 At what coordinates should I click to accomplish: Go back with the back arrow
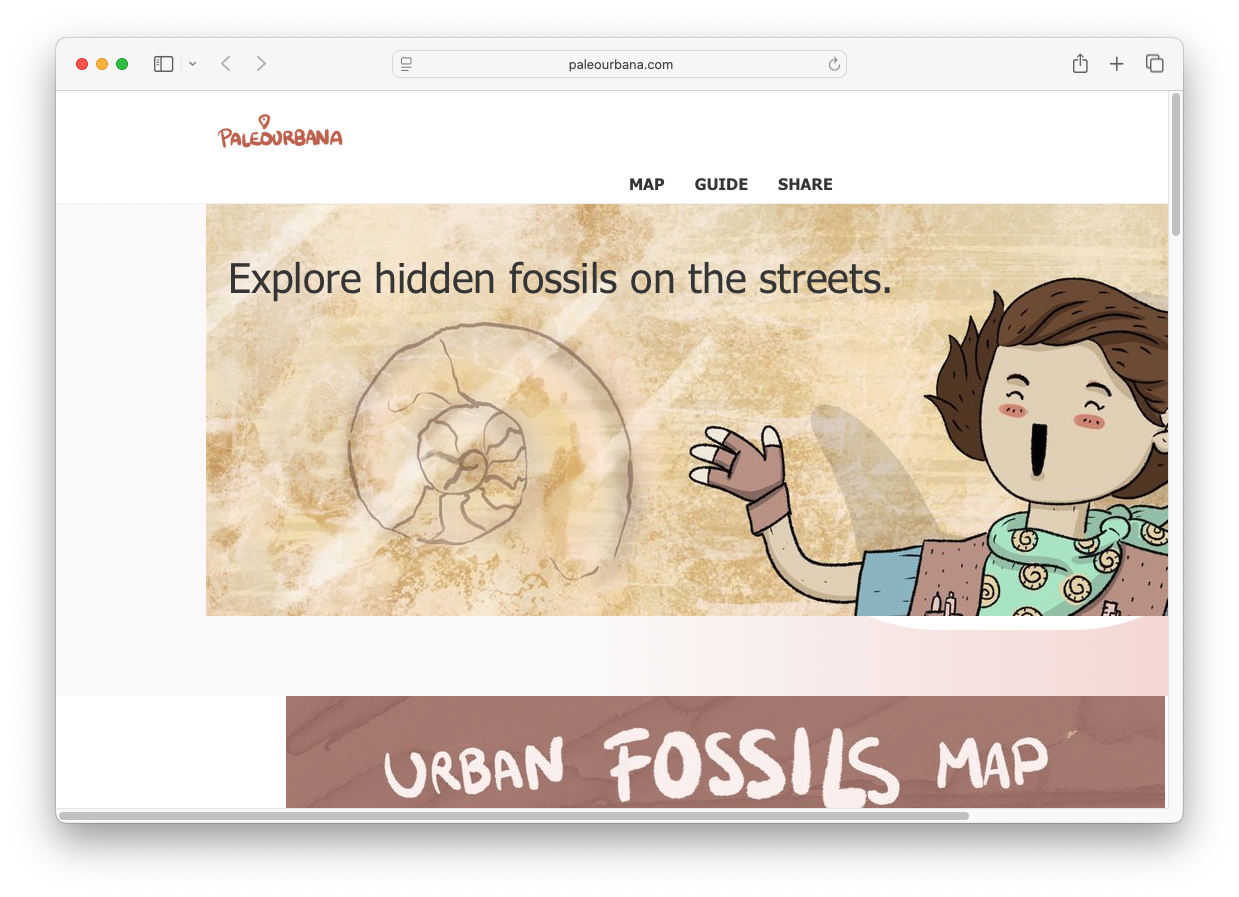pos(226,64)
